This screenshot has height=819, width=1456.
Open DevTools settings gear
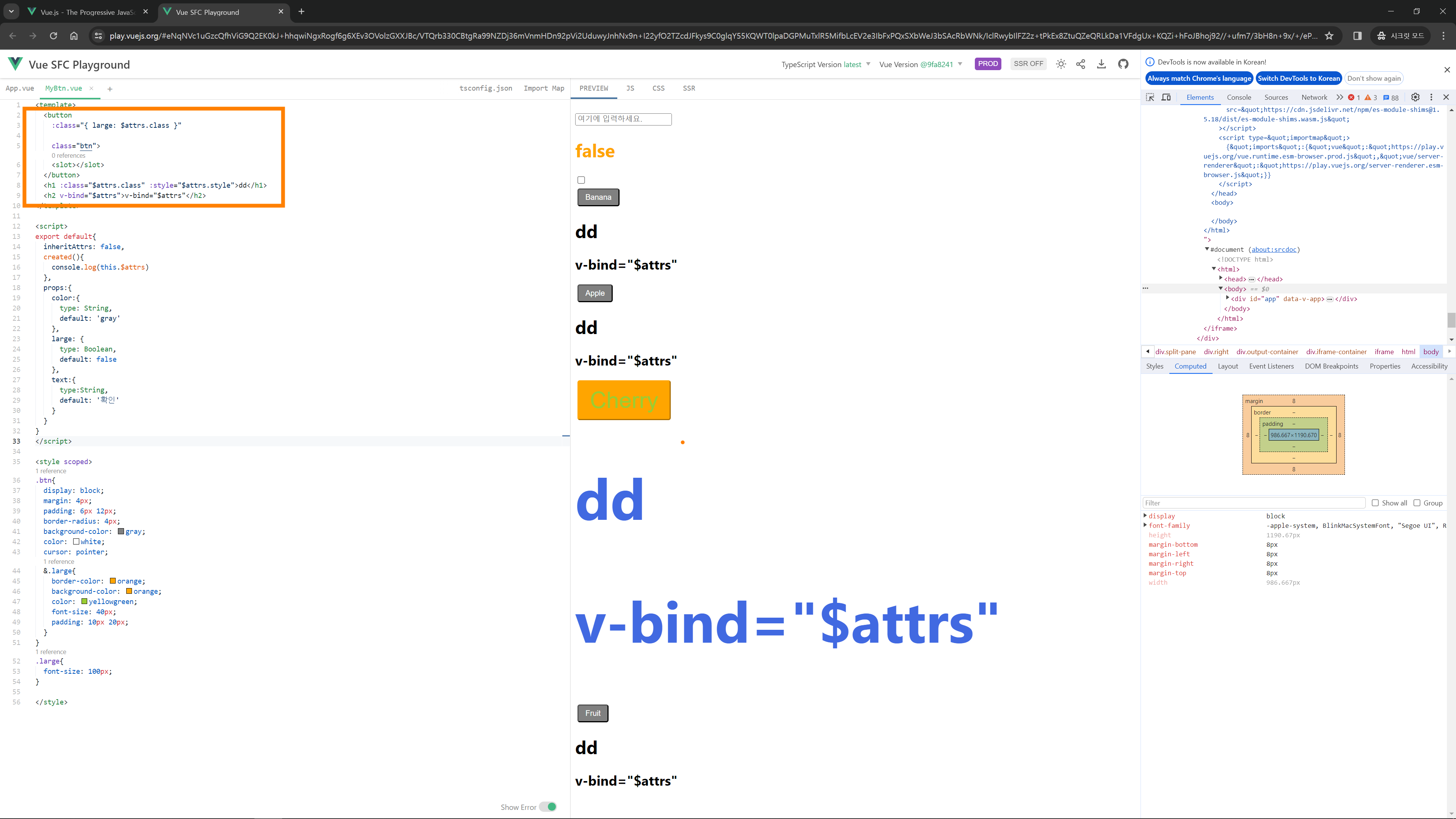tap(1415, 97)
